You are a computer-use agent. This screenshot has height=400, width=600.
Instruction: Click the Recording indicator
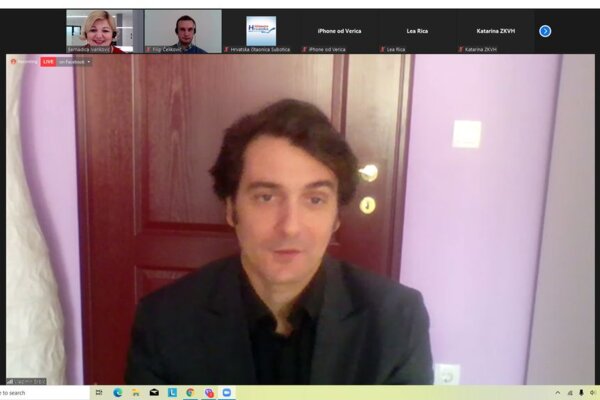(24, 62)
